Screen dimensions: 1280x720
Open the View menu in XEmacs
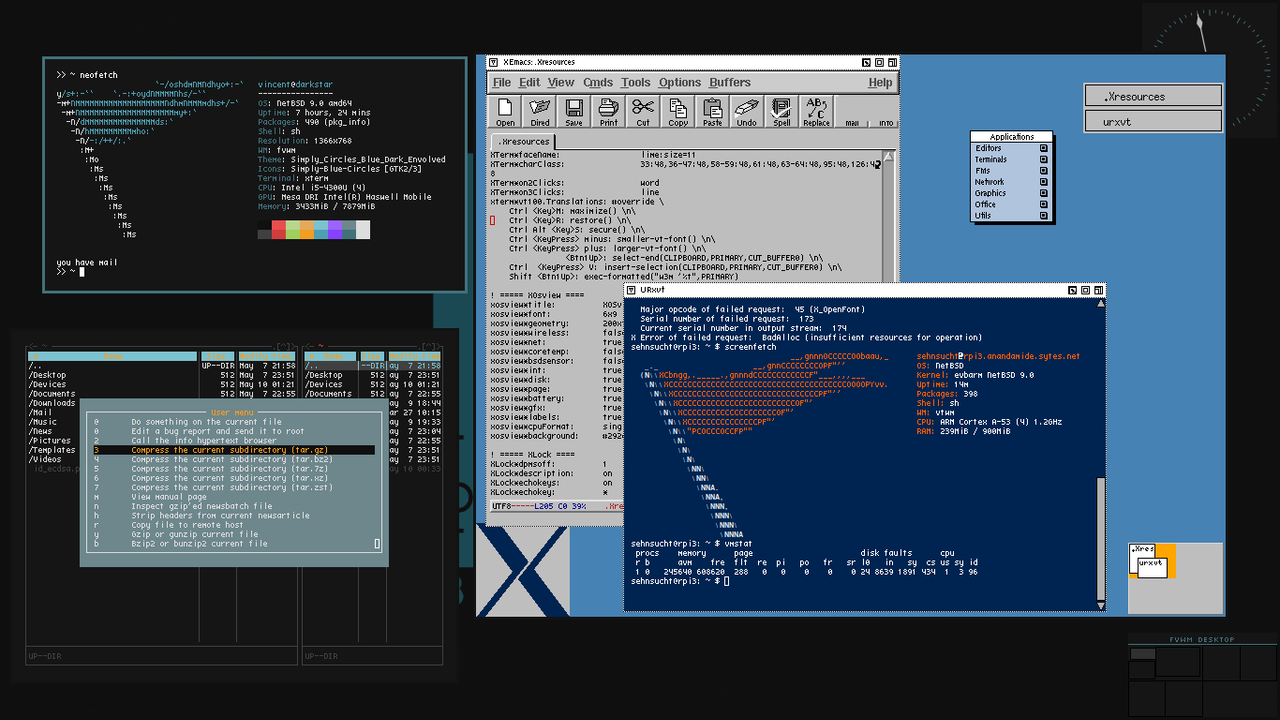tap(561, 83)
